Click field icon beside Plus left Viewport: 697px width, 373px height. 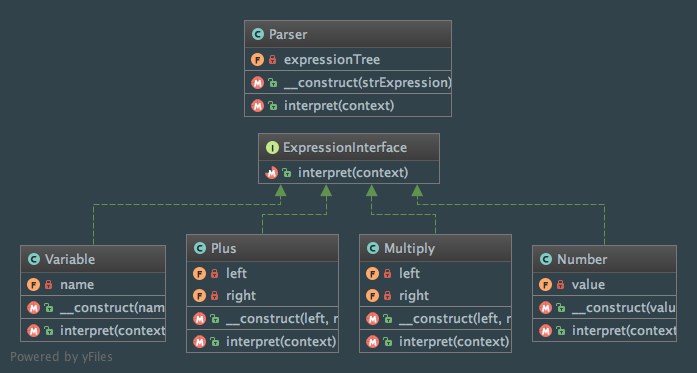(200, 273)
